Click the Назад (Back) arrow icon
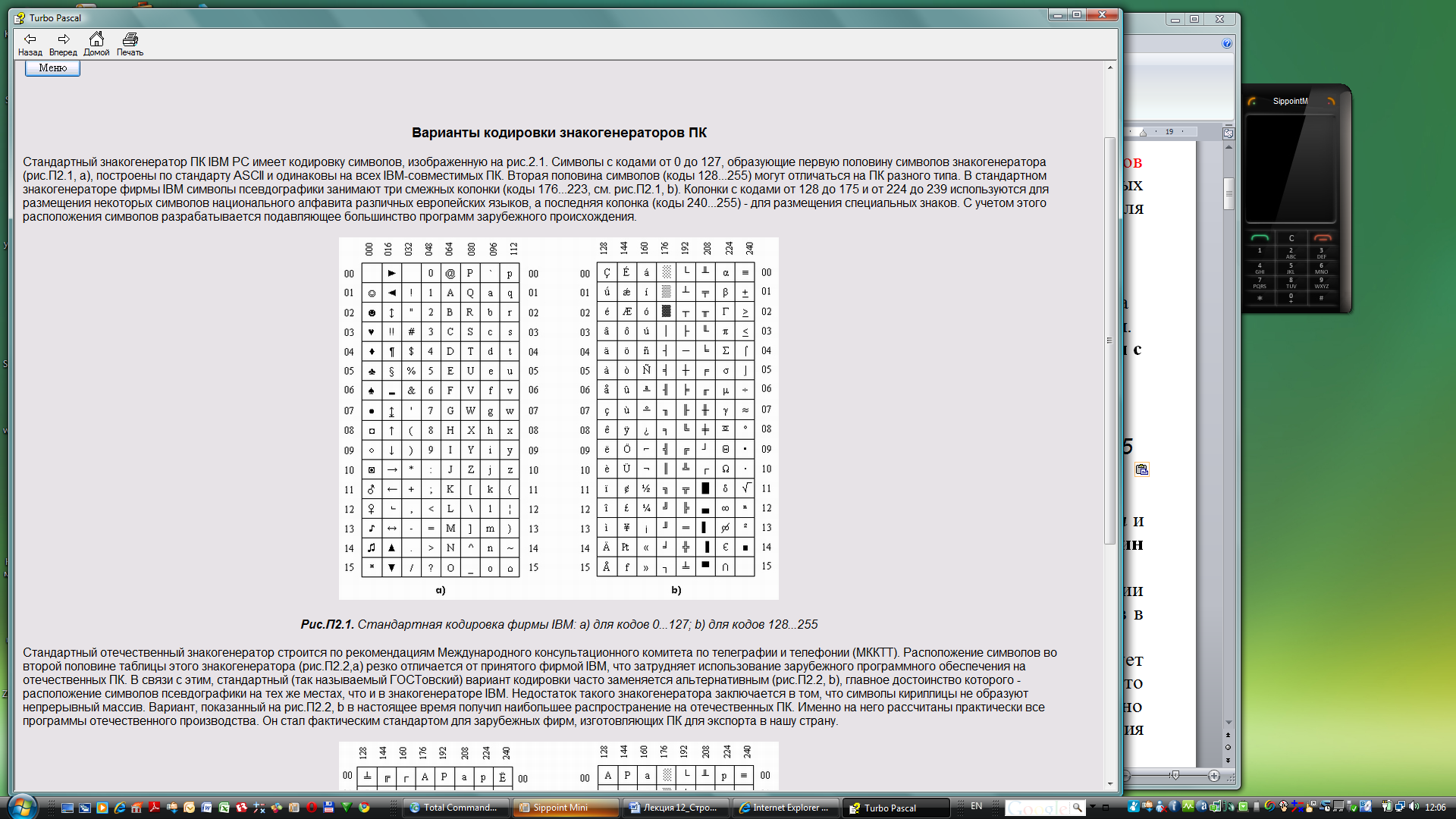 pos(30,39)
